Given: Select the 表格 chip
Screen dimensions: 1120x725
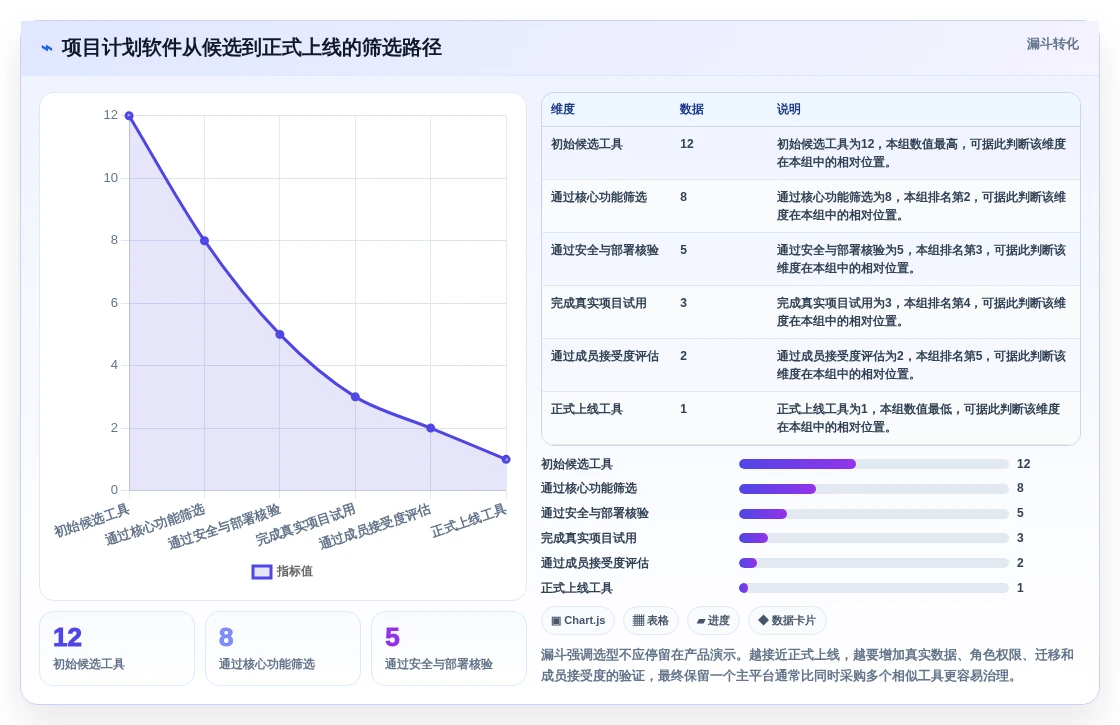Looking at the screenshot, I should [651, 620].
